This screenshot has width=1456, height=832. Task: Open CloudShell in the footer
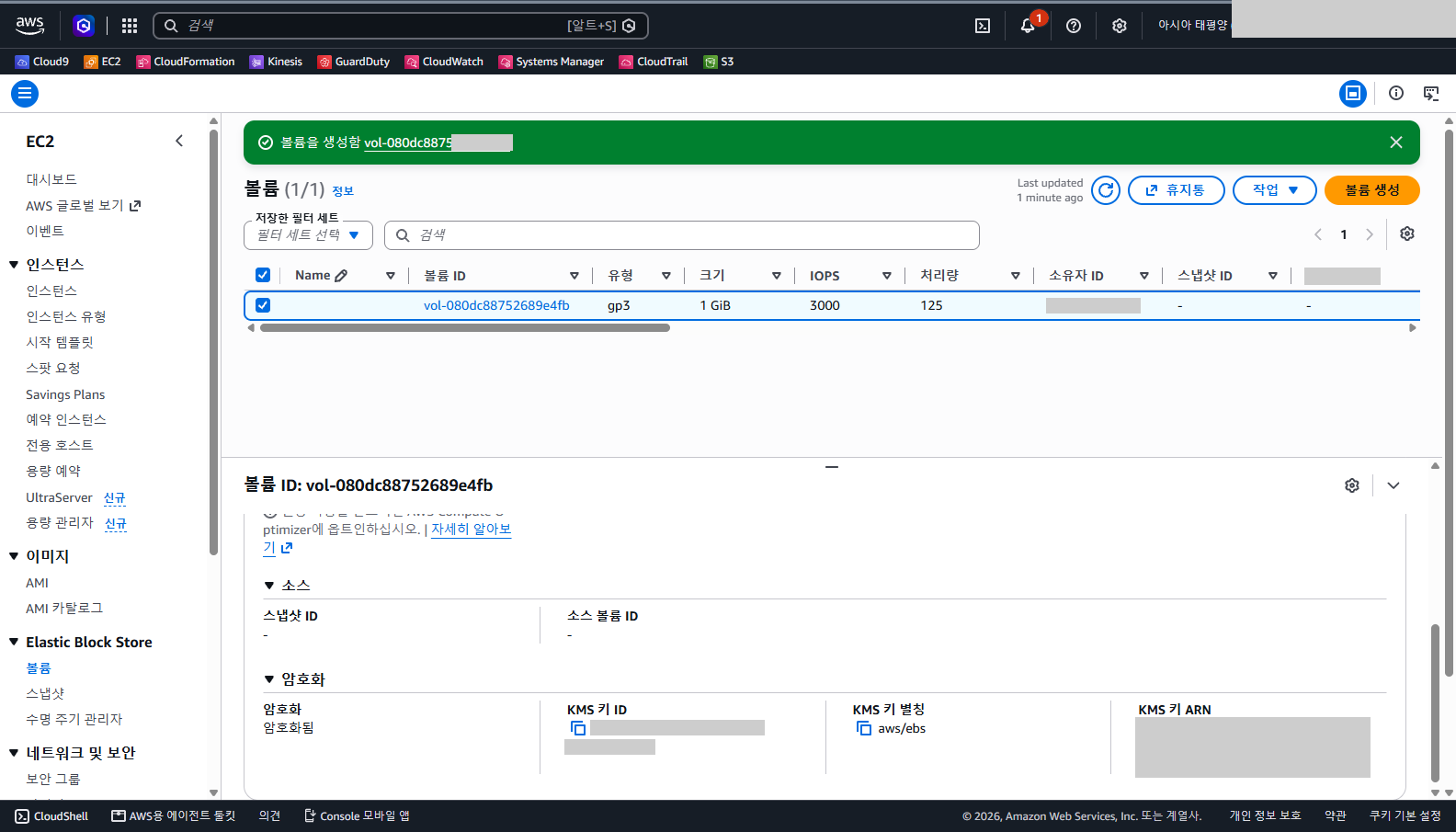(51, 816)
